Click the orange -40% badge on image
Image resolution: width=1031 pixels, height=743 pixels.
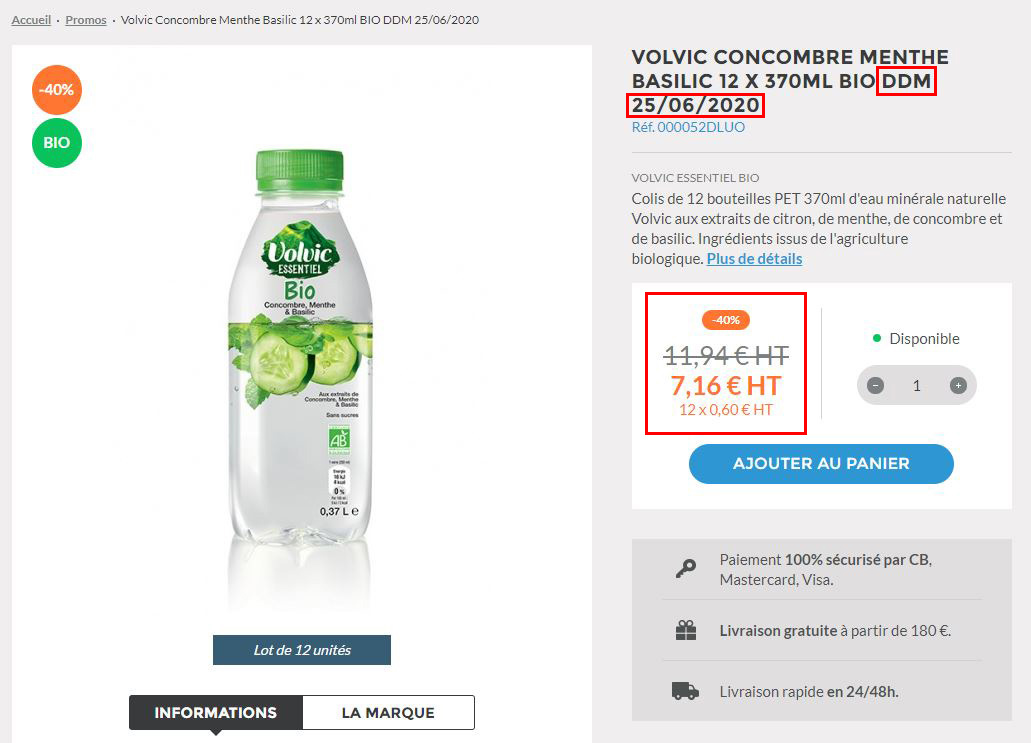57,90
